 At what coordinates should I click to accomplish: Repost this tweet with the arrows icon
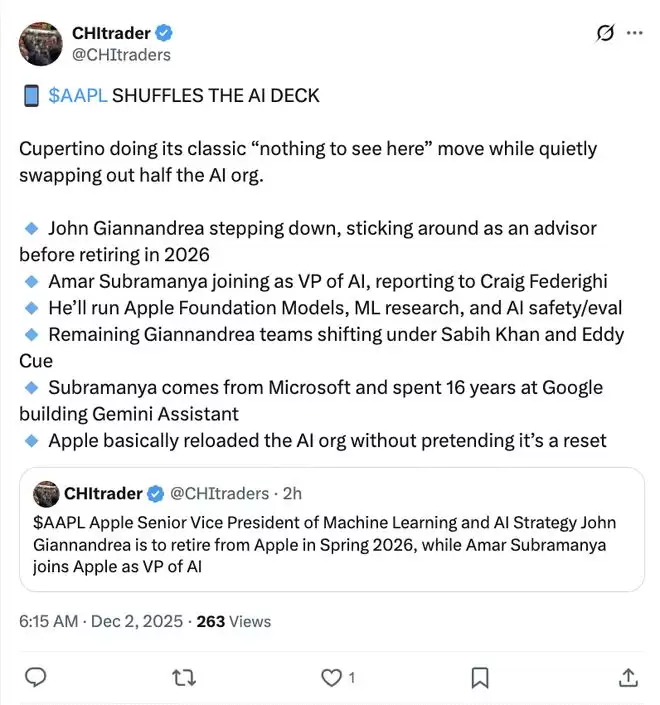tap(183, 677)
